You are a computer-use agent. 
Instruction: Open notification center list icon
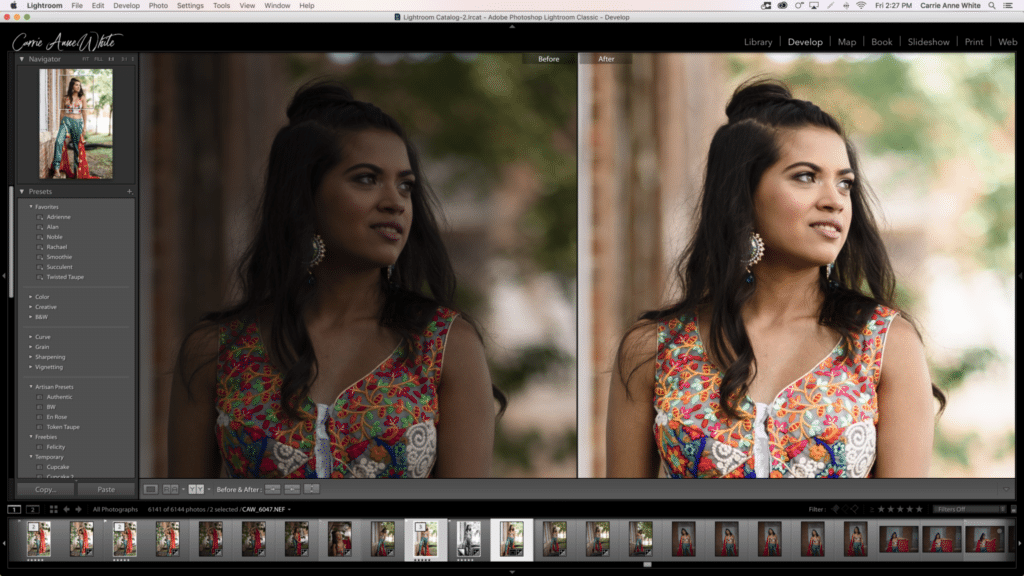pyautogui.click(x=1008, y=5)
